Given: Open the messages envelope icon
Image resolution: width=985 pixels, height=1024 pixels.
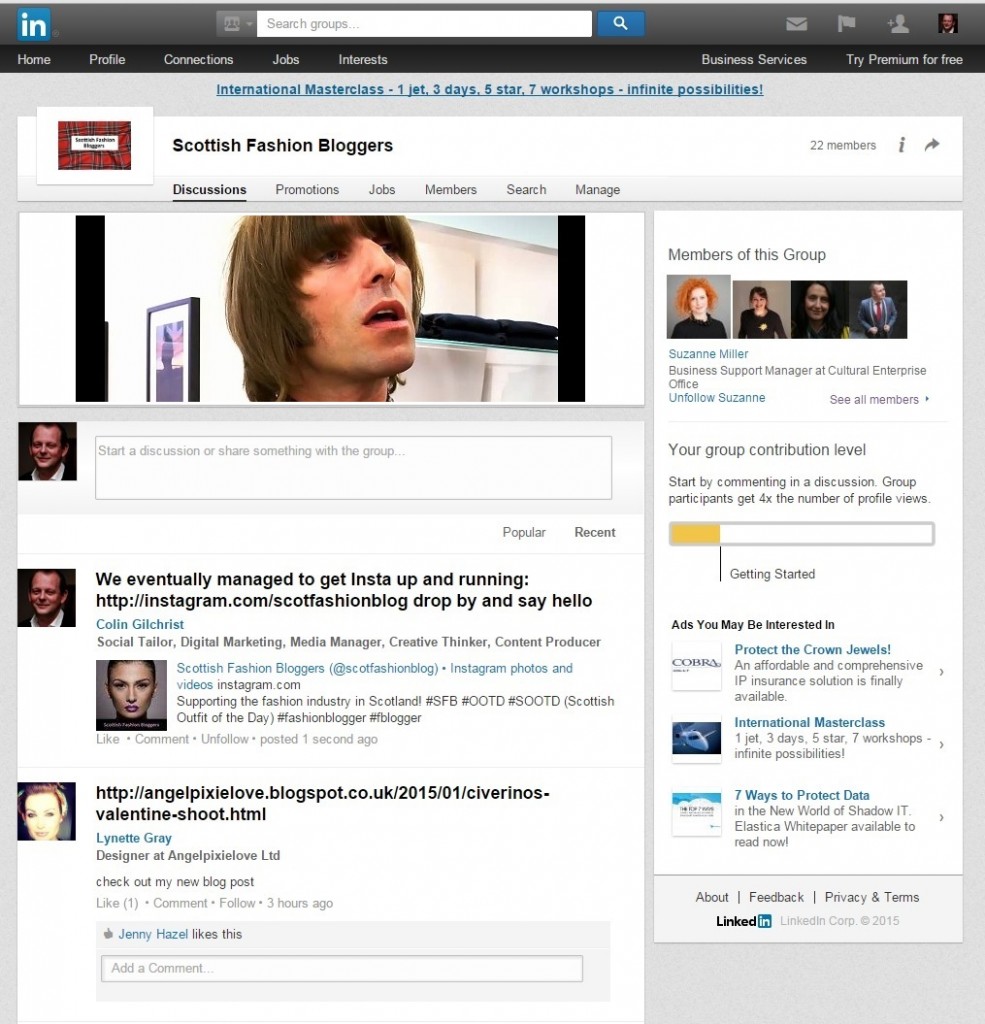Looking at the screenshot, I should click(796, 24).
